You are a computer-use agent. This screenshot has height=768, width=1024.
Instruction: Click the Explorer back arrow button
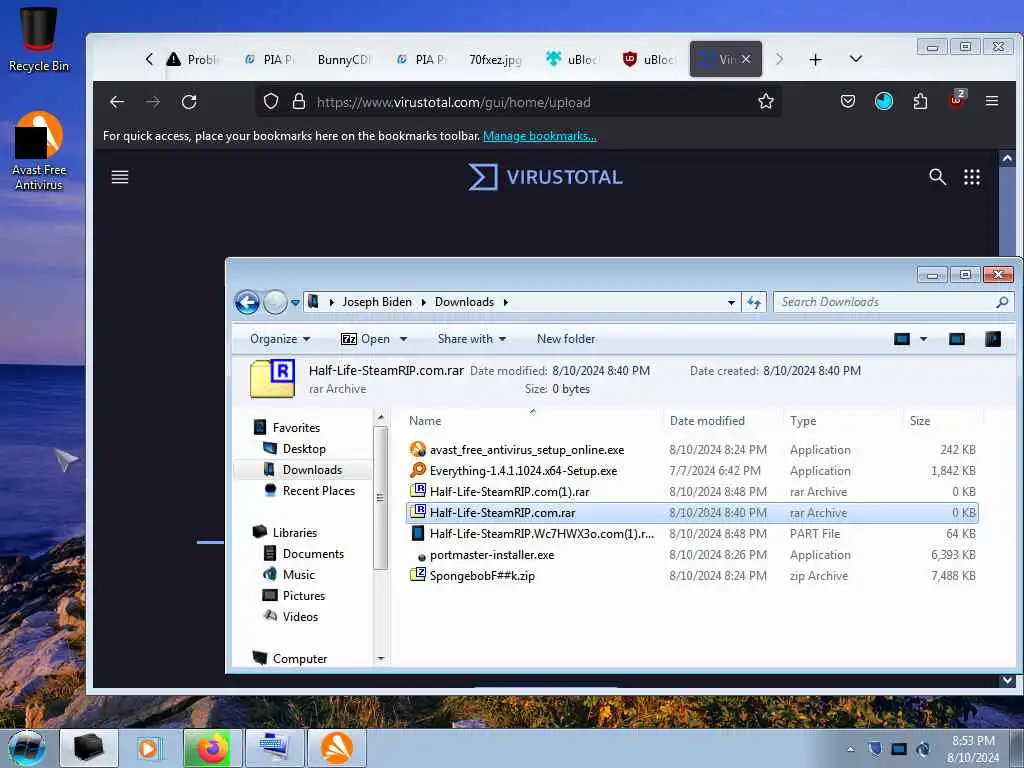tap(248, 302)
